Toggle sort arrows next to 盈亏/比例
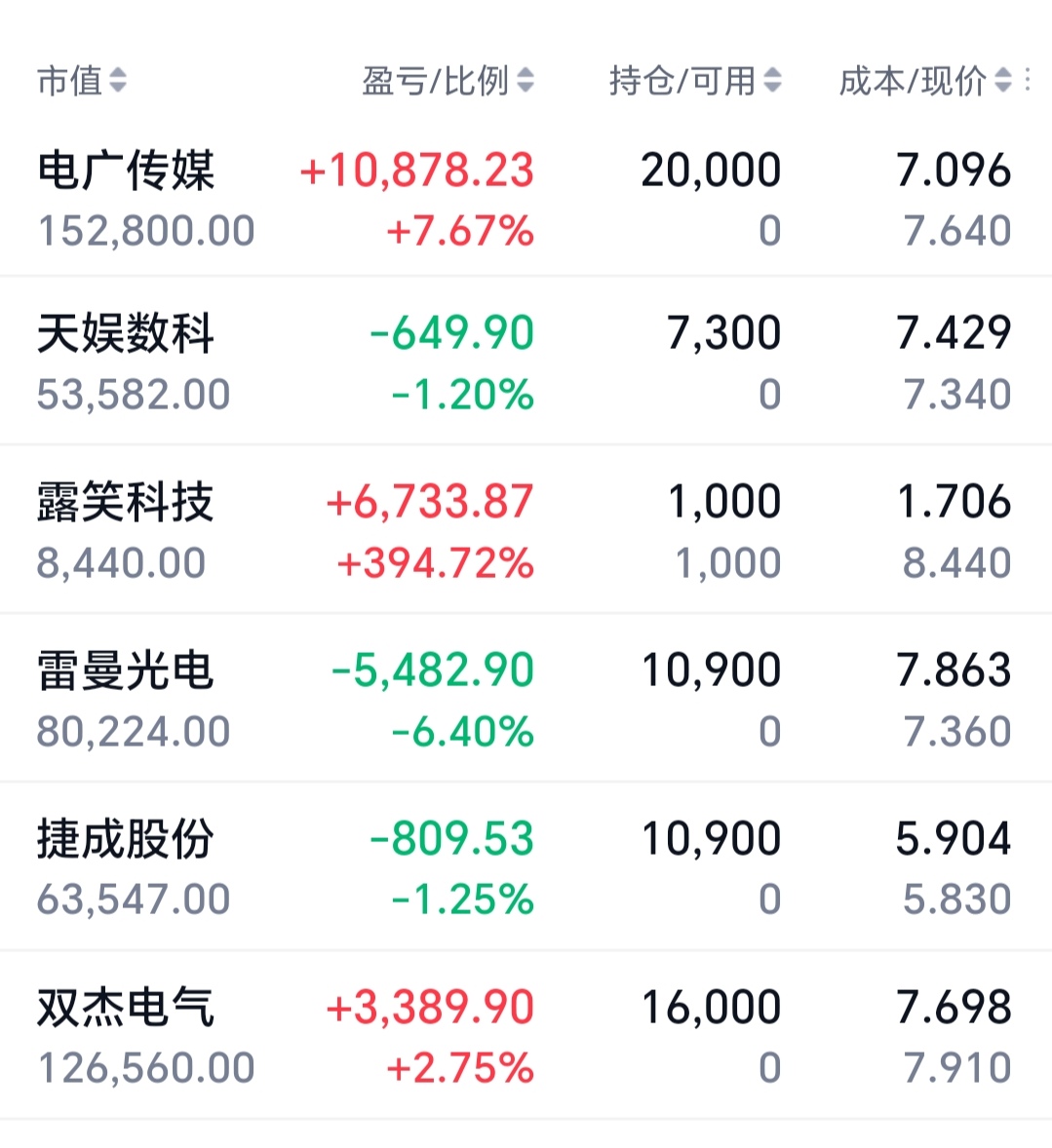The width and height of the screenshot is (1052, 1148). point(526,80)
